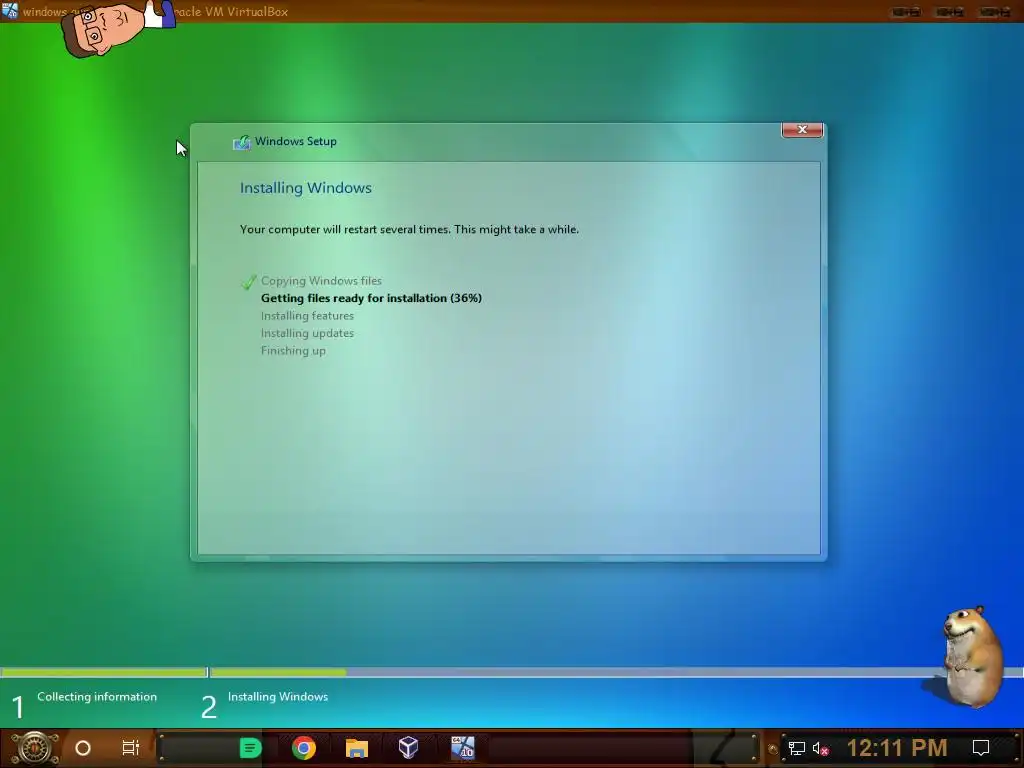Click the hamster desktop mascot

[x=970, y=656]
